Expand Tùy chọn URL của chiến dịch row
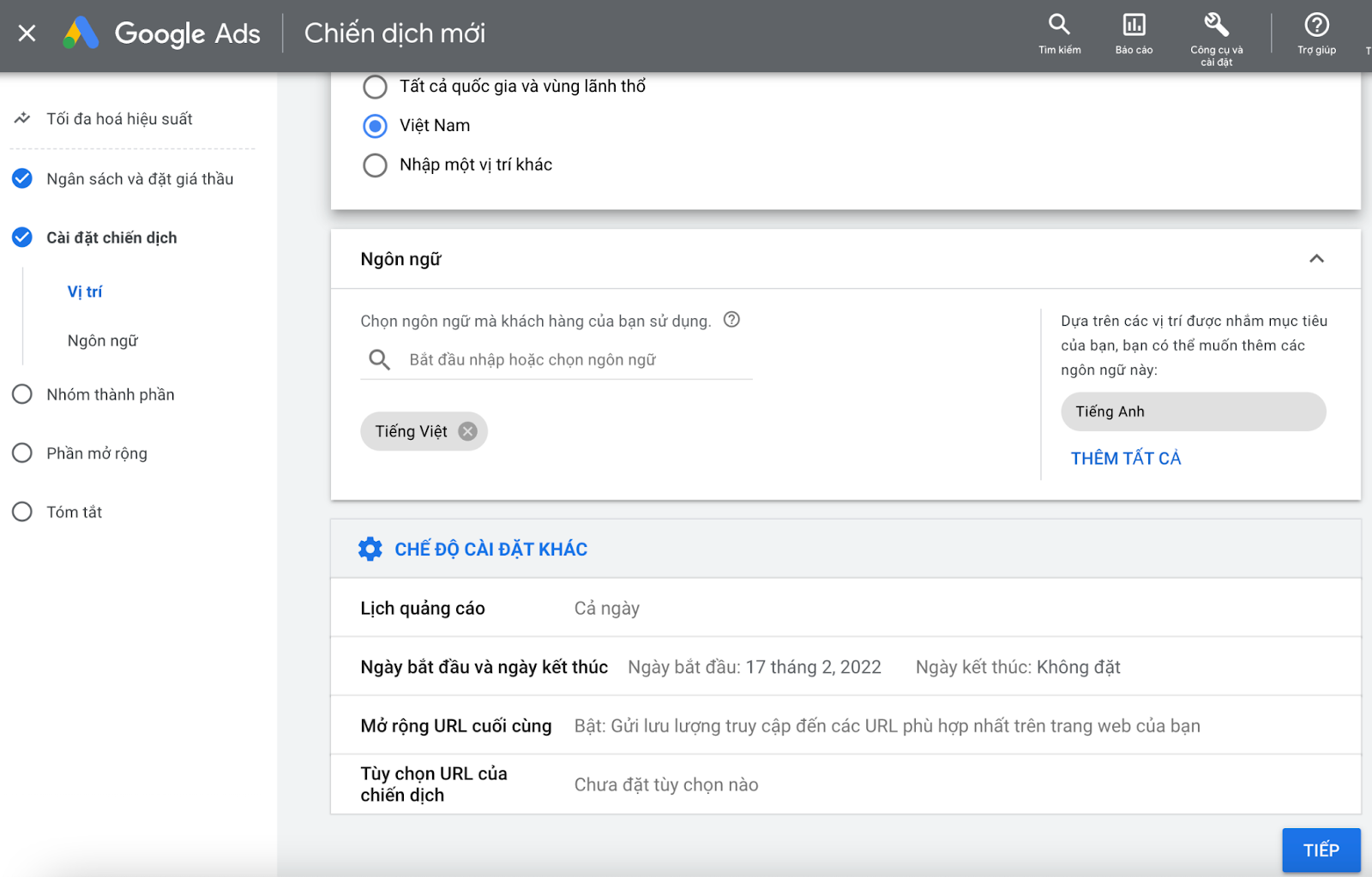 [x=845, y=784]
